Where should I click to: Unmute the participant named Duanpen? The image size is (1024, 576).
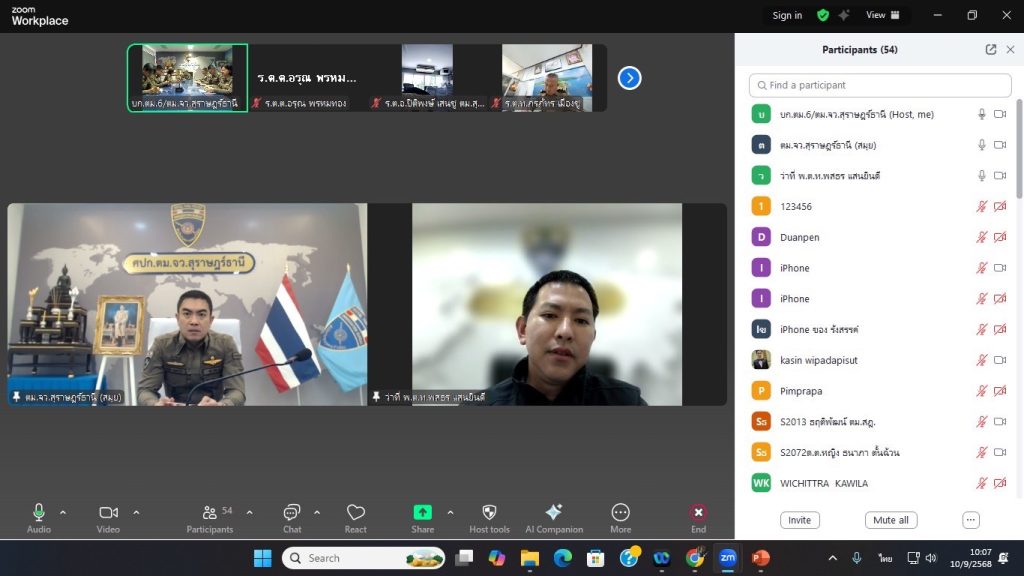(x=982, y=238)
